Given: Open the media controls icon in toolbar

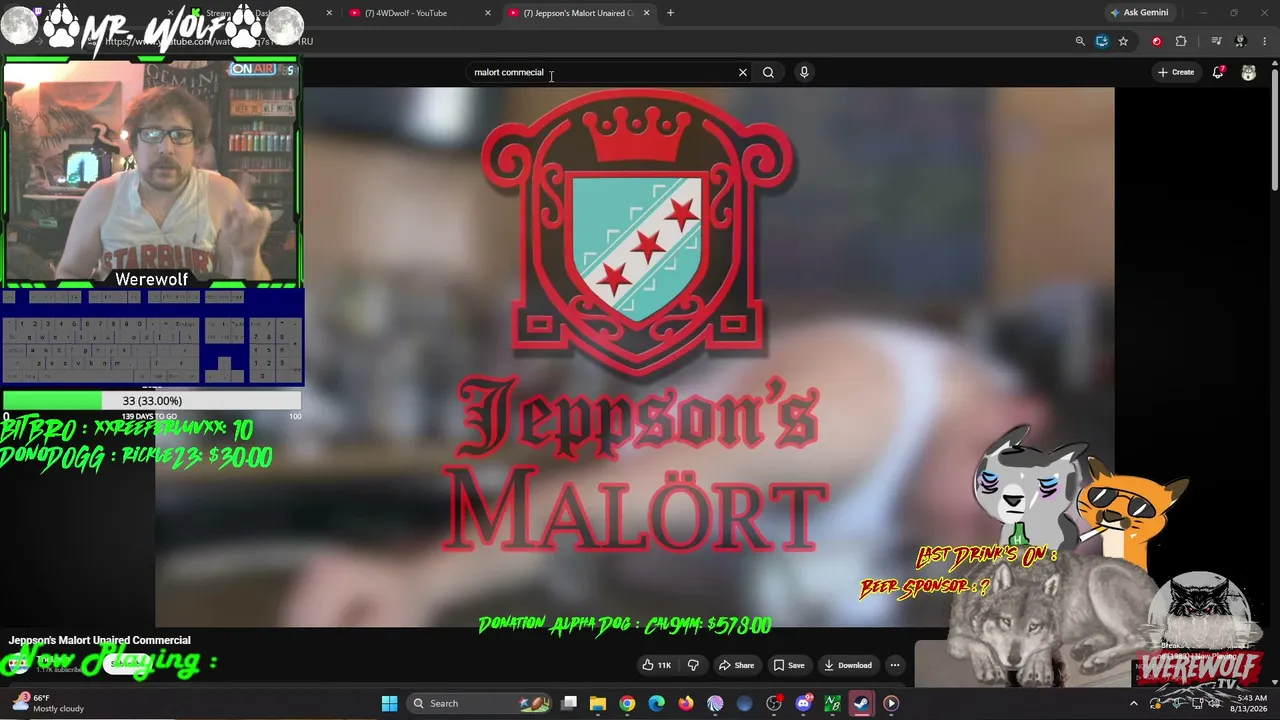Looking at the screenshot, I should tap(1216, 41).
